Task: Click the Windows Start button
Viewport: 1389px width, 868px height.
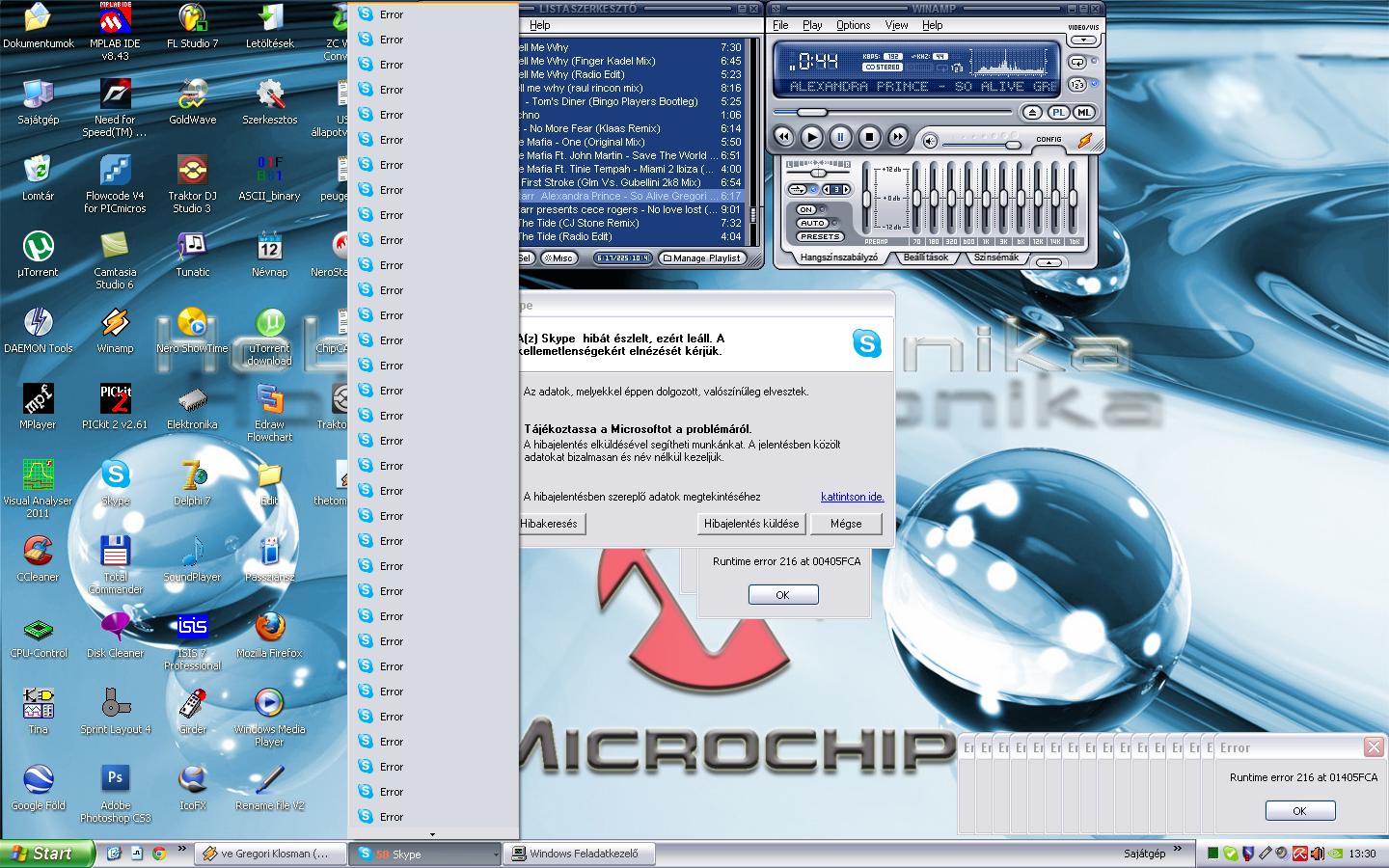Action: [47, 854]
